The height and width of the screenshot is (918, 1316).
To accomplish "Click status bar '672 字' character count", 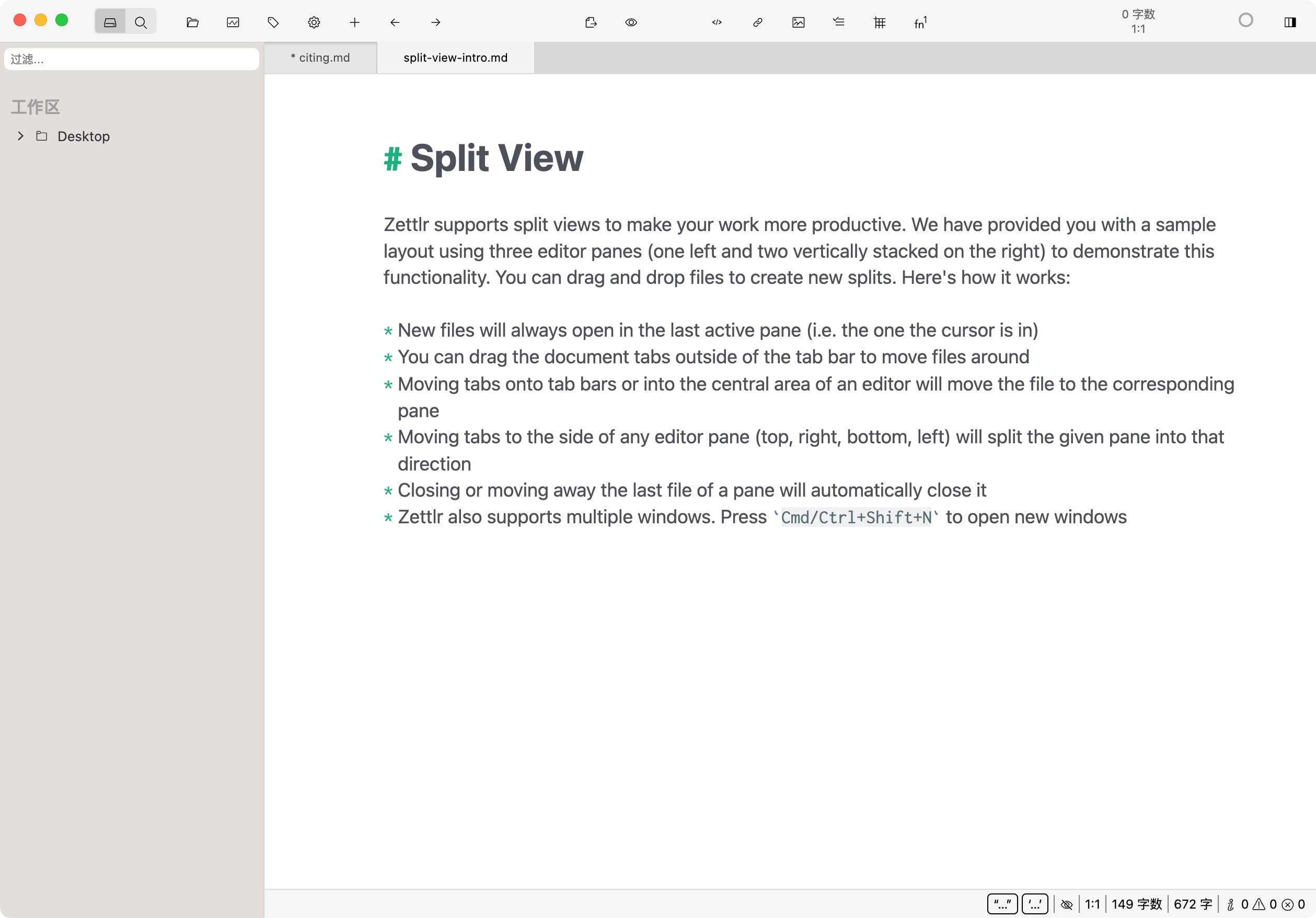I will click(x=1193, y=904).
